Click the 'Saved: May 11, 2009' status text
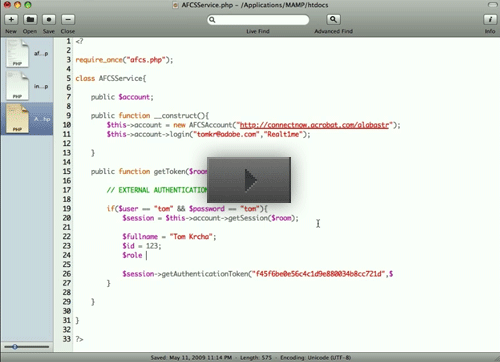Screen dimensions: 500x362 [x=191, y=358]
